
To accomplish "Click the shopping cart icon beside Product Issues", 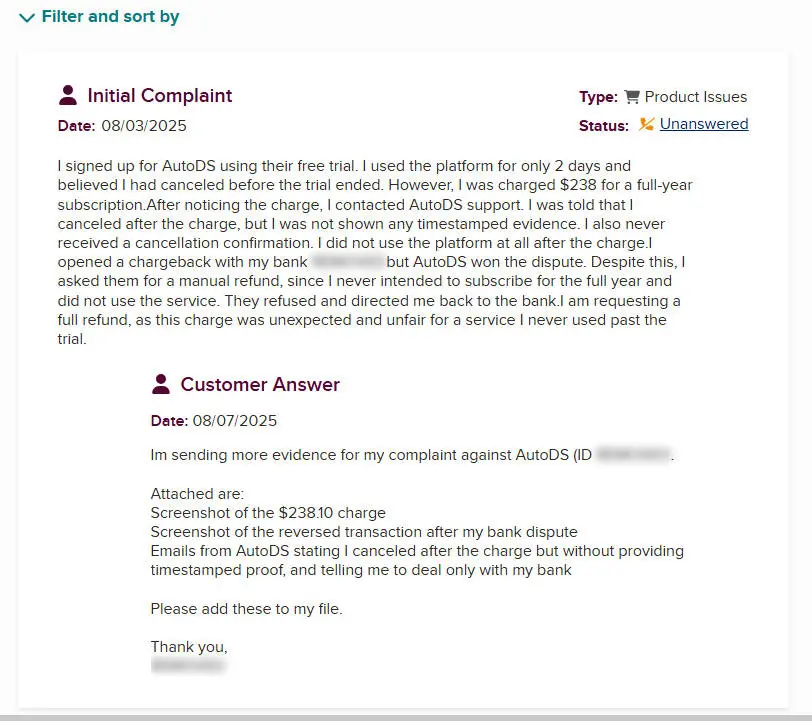I will click(x=631, y=97).
